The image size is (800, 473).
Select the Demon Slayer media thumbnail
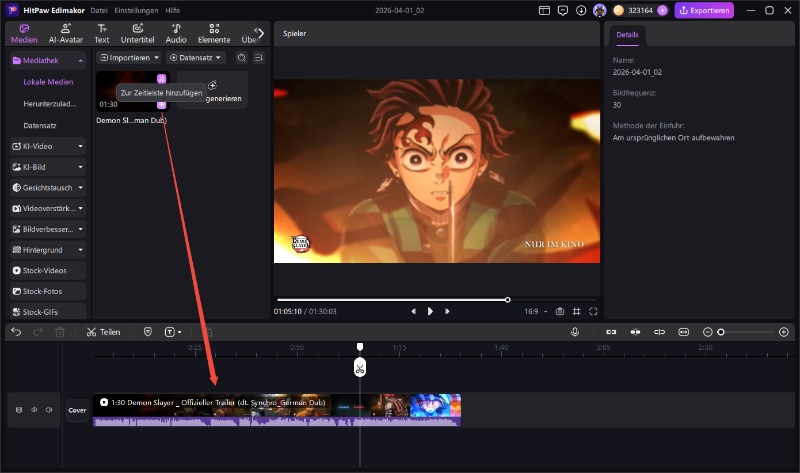click(133, 92)
